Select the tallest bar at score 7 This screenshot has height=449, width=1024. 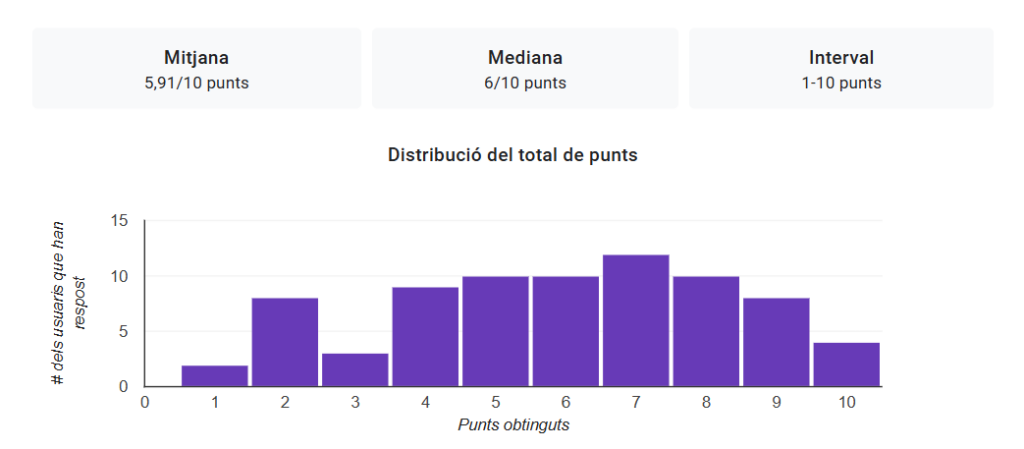pyautogui.click(x=636, y=320)
